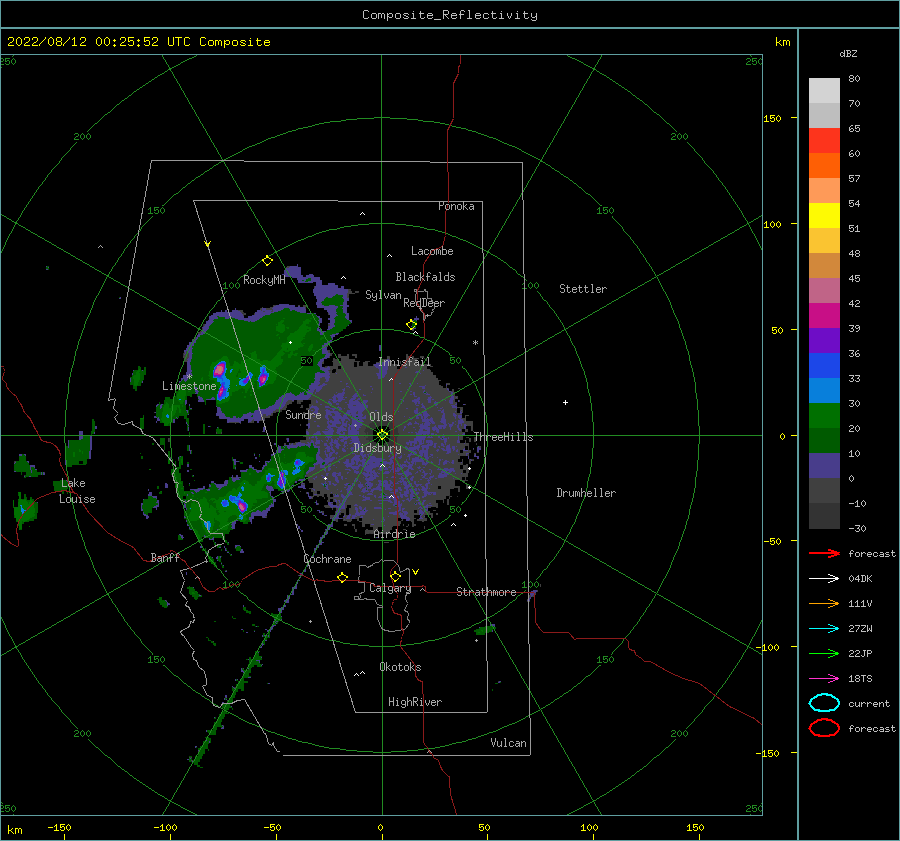Select the purple 36-39 dBZ color swatch
Image resolution: width=900 pixels, height=841 pixels.
tap(824, 340)
